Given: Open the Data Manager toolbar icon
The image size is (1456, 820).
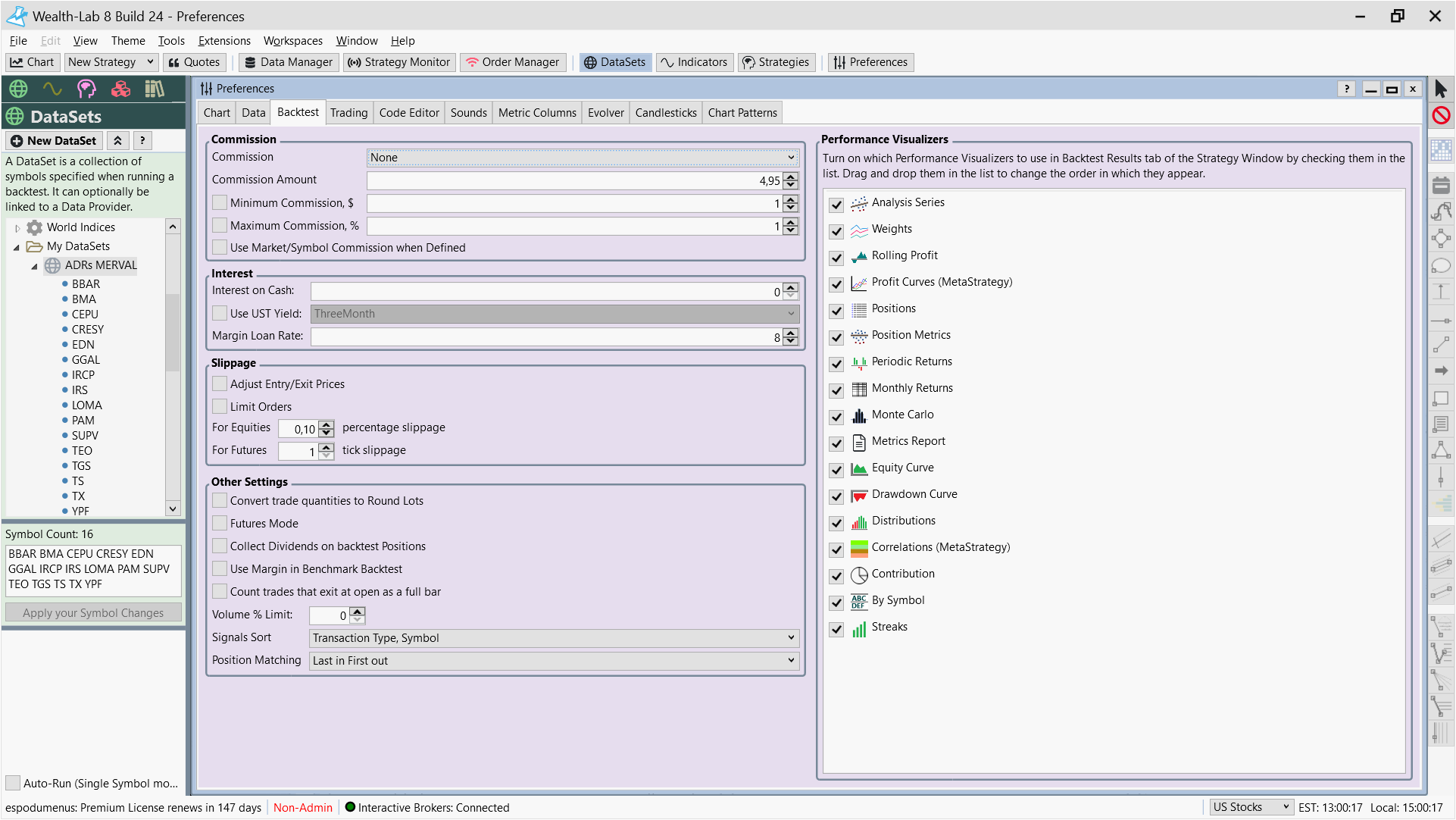Looking at the screenshot, I should (289, 62).
